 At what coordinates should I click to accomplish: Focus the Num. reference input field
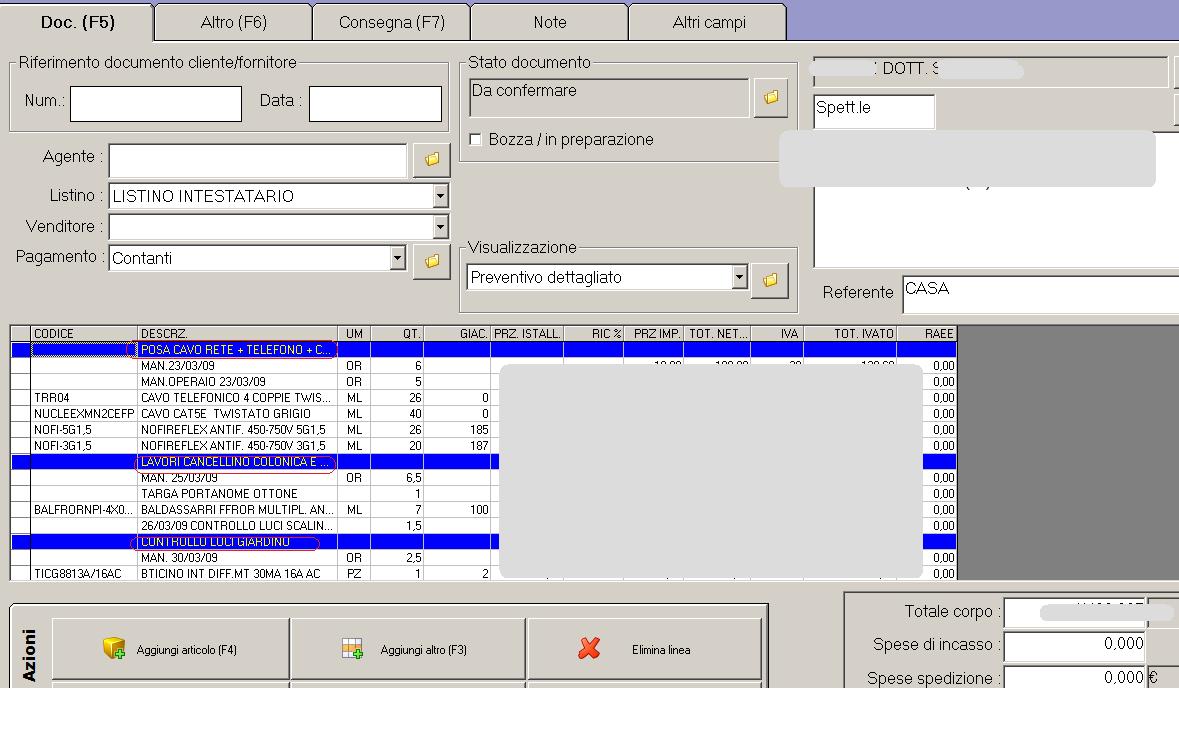click(x=156, y=104)
